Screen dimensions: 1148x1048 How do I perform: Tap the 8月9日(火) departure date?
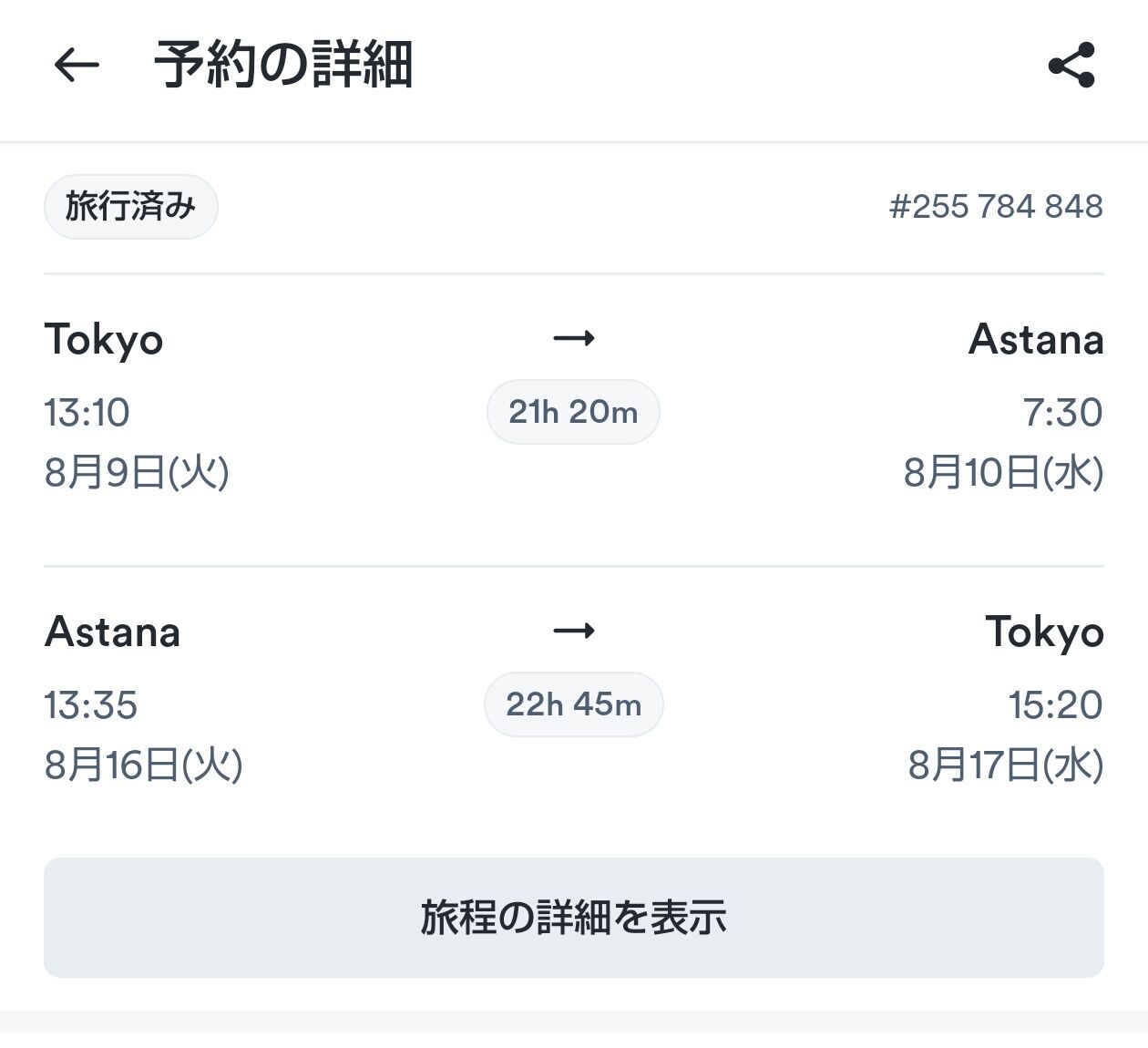137,473
